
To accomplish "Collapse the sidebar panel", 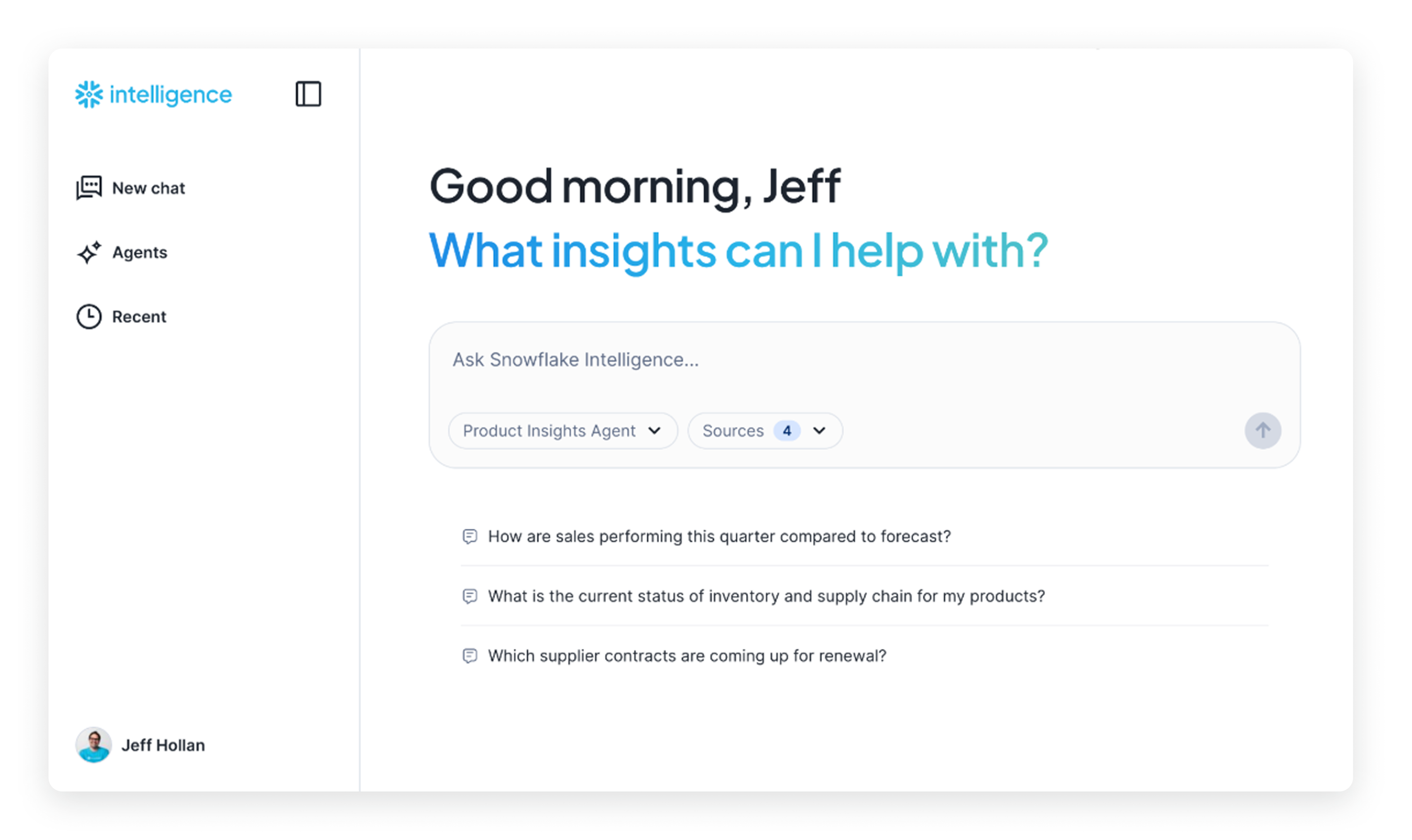I will click(x=308, y=94).
